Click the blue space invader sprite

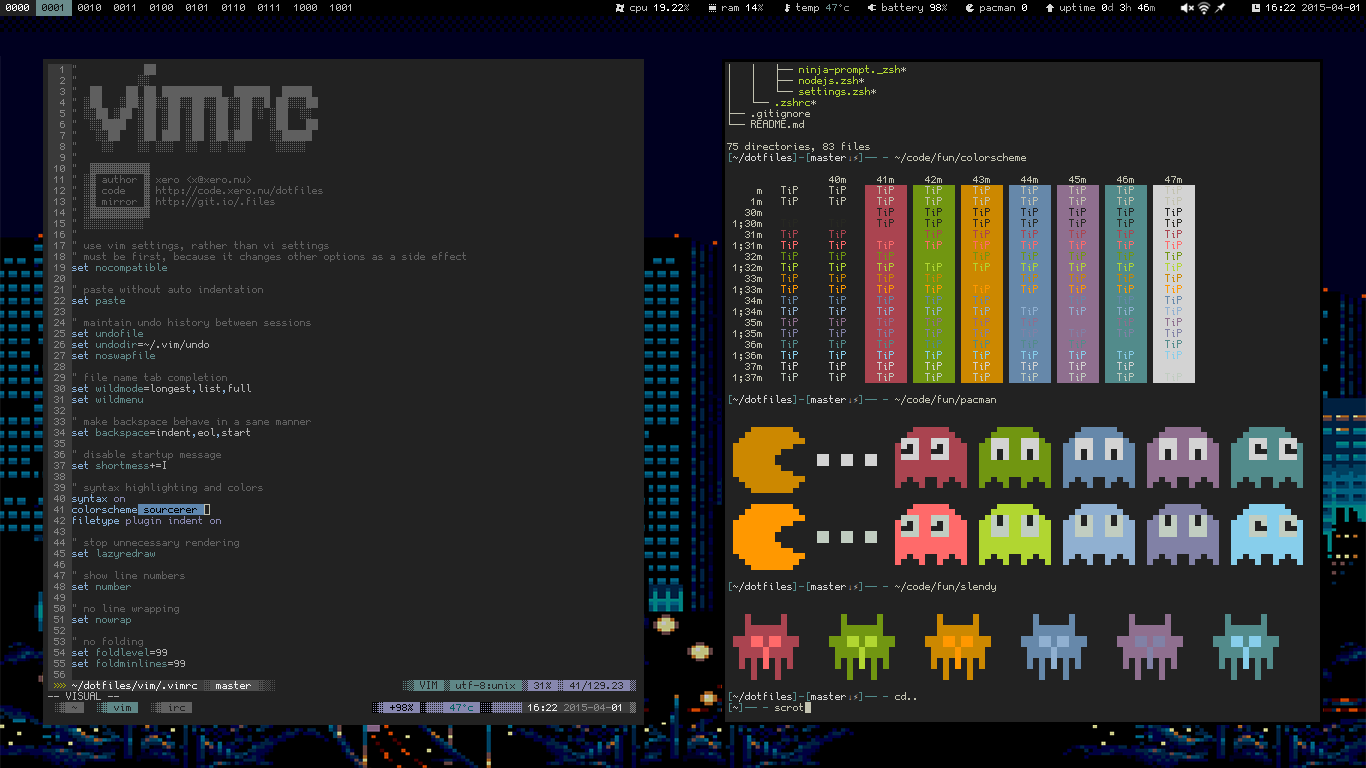coord(1054,646)
